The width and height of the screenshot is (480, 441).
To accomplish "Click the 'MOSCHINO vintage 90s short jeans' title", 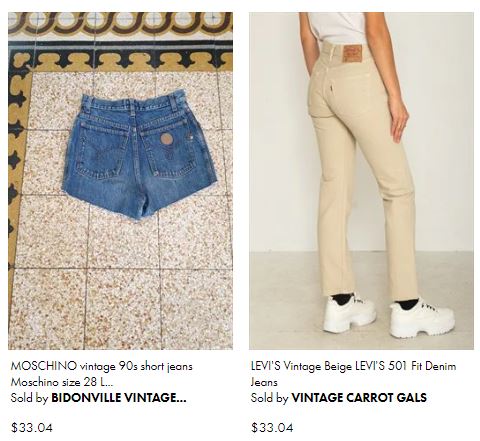I will click(102, 366).
